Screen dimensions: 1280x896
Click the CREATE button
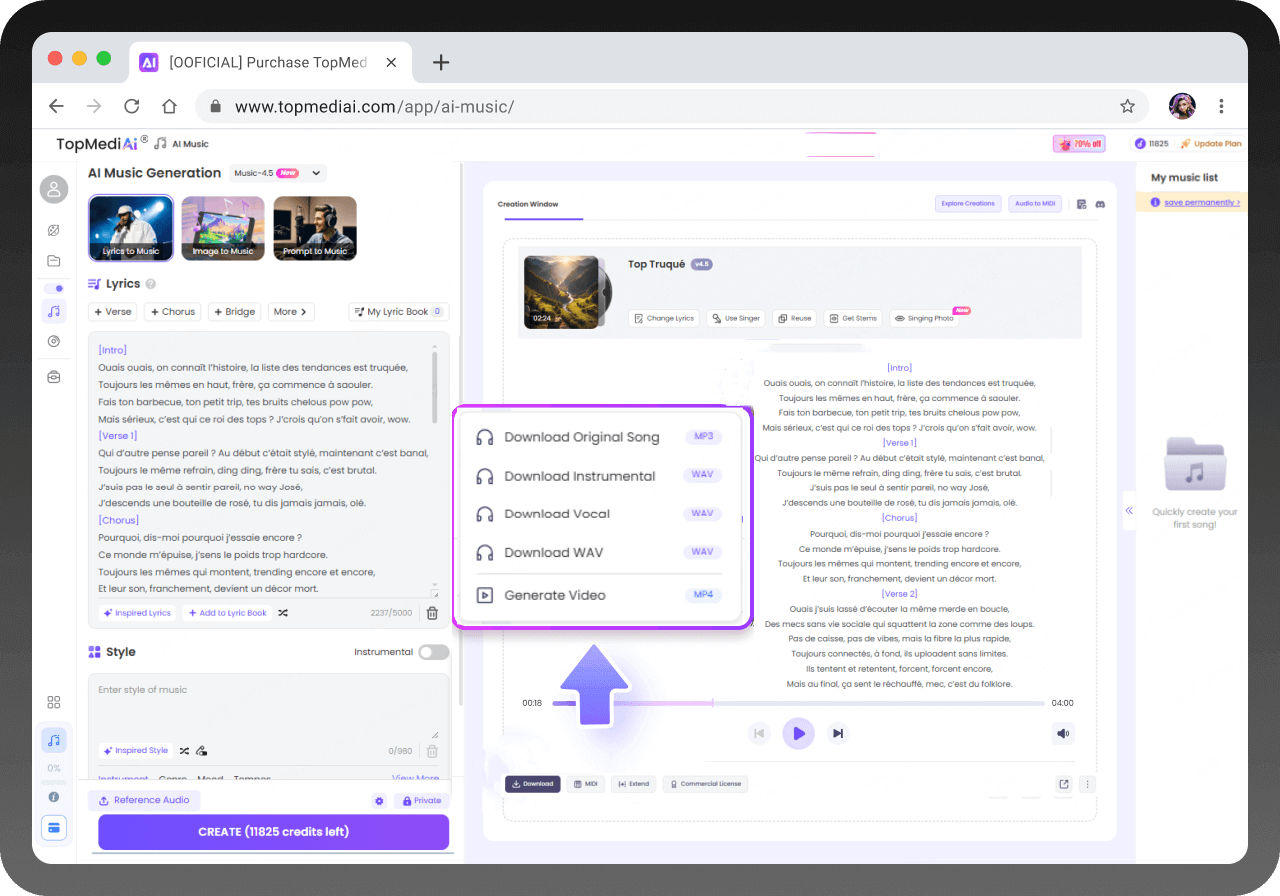pos(273,832)
